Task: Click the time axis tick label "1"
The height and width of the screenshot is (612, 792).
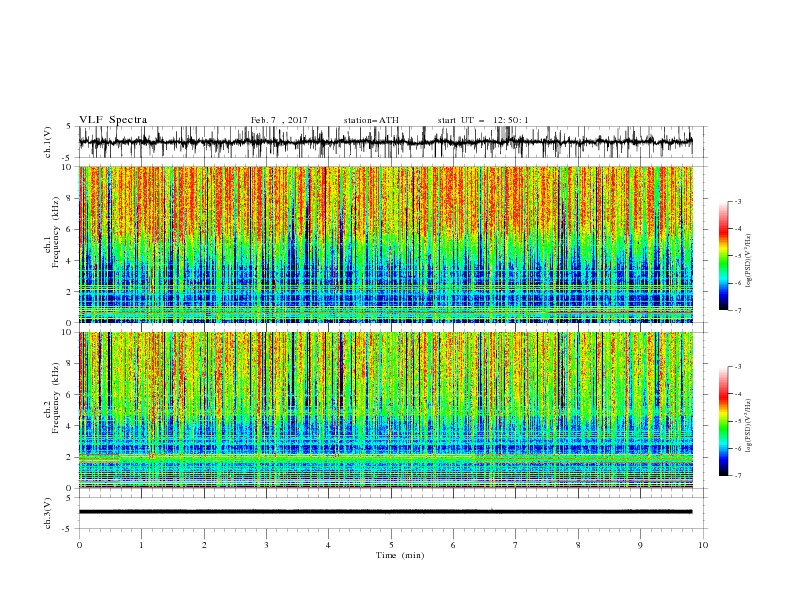Action: (x=141, y=545)
